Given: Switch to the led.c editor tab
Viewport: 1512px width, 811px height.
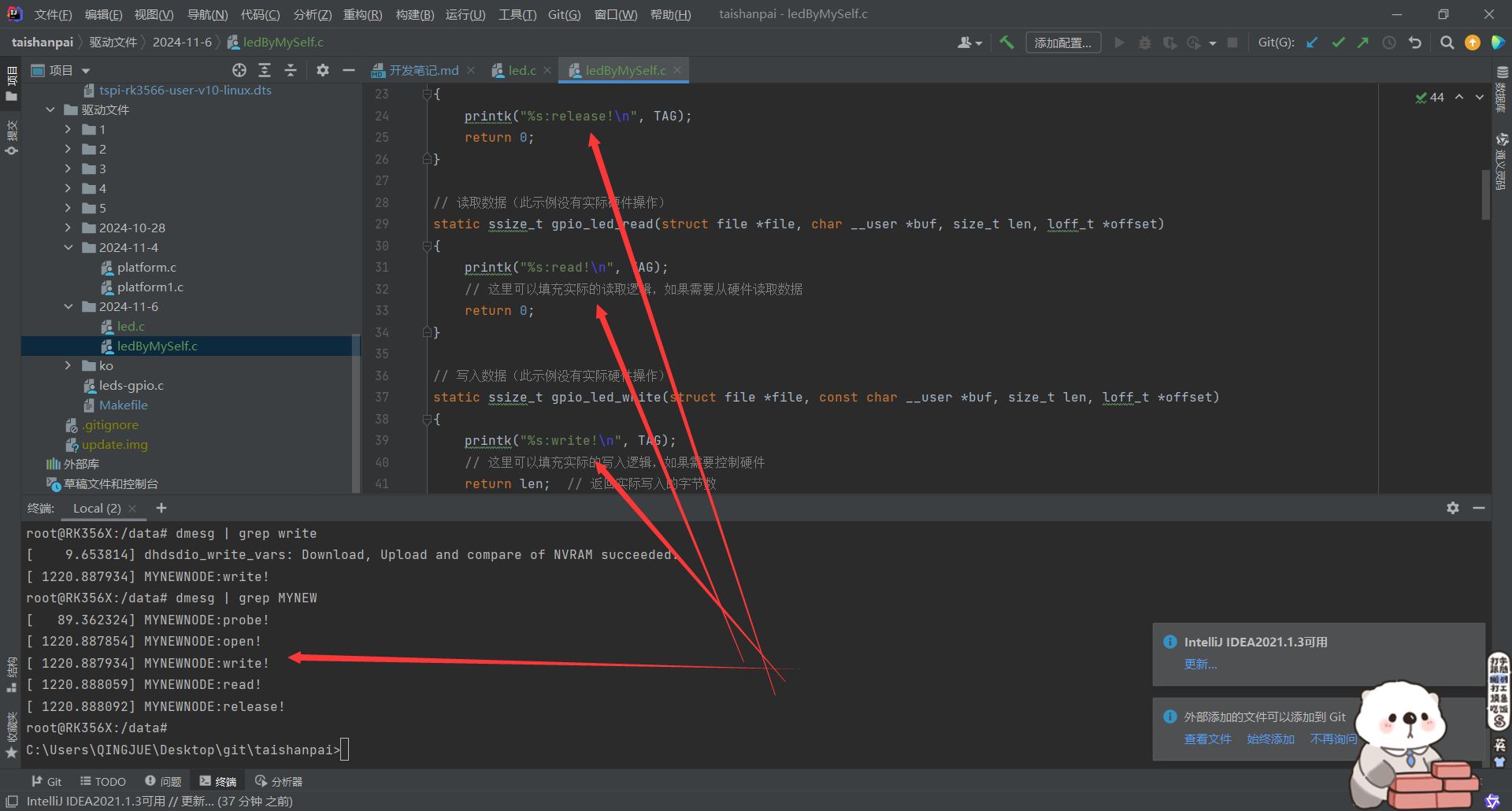Looking at the screenshot, I should 521,71.
